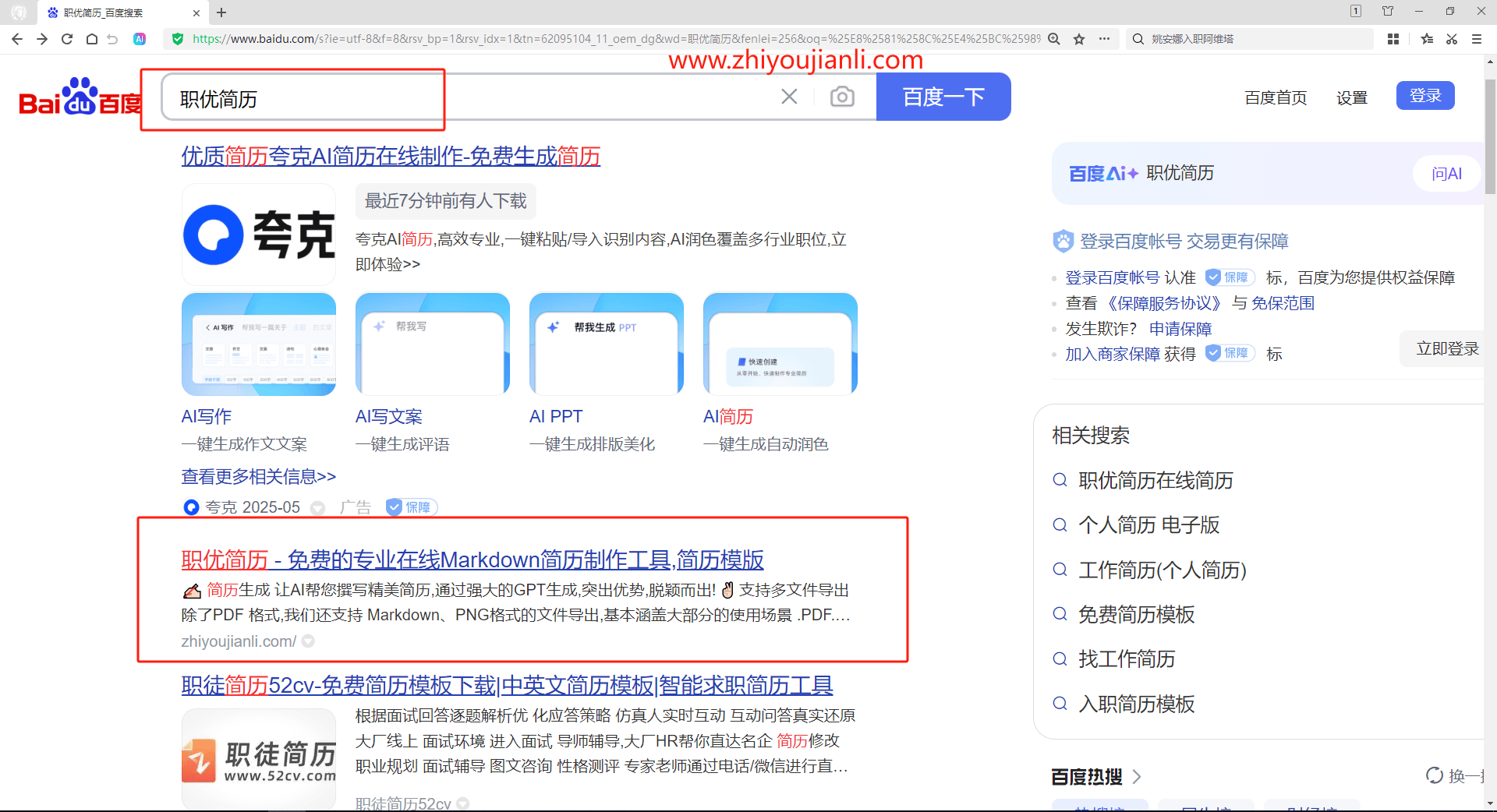Click the search icon next to 职优简历在线简历
The image size is (1497, 812).
pos(1060,480)
